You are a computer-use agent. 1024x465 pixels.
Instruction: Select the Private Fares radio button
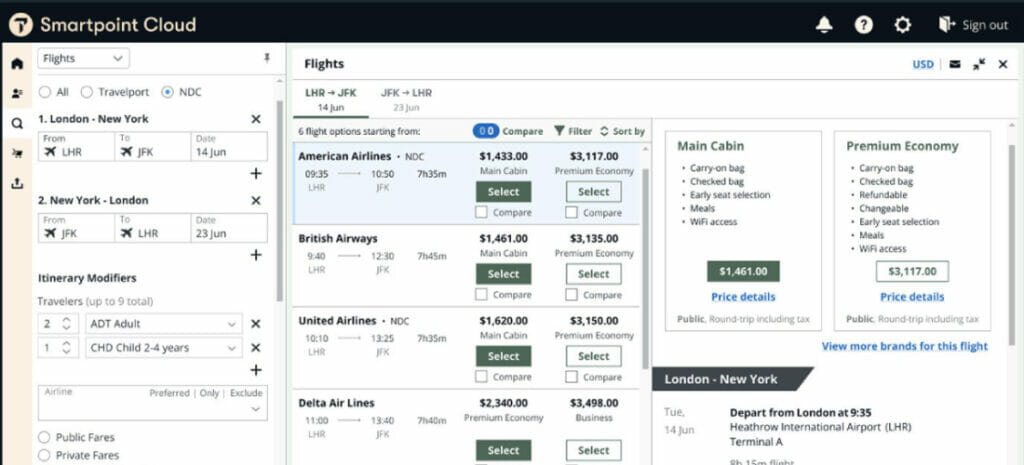[44, 456]
